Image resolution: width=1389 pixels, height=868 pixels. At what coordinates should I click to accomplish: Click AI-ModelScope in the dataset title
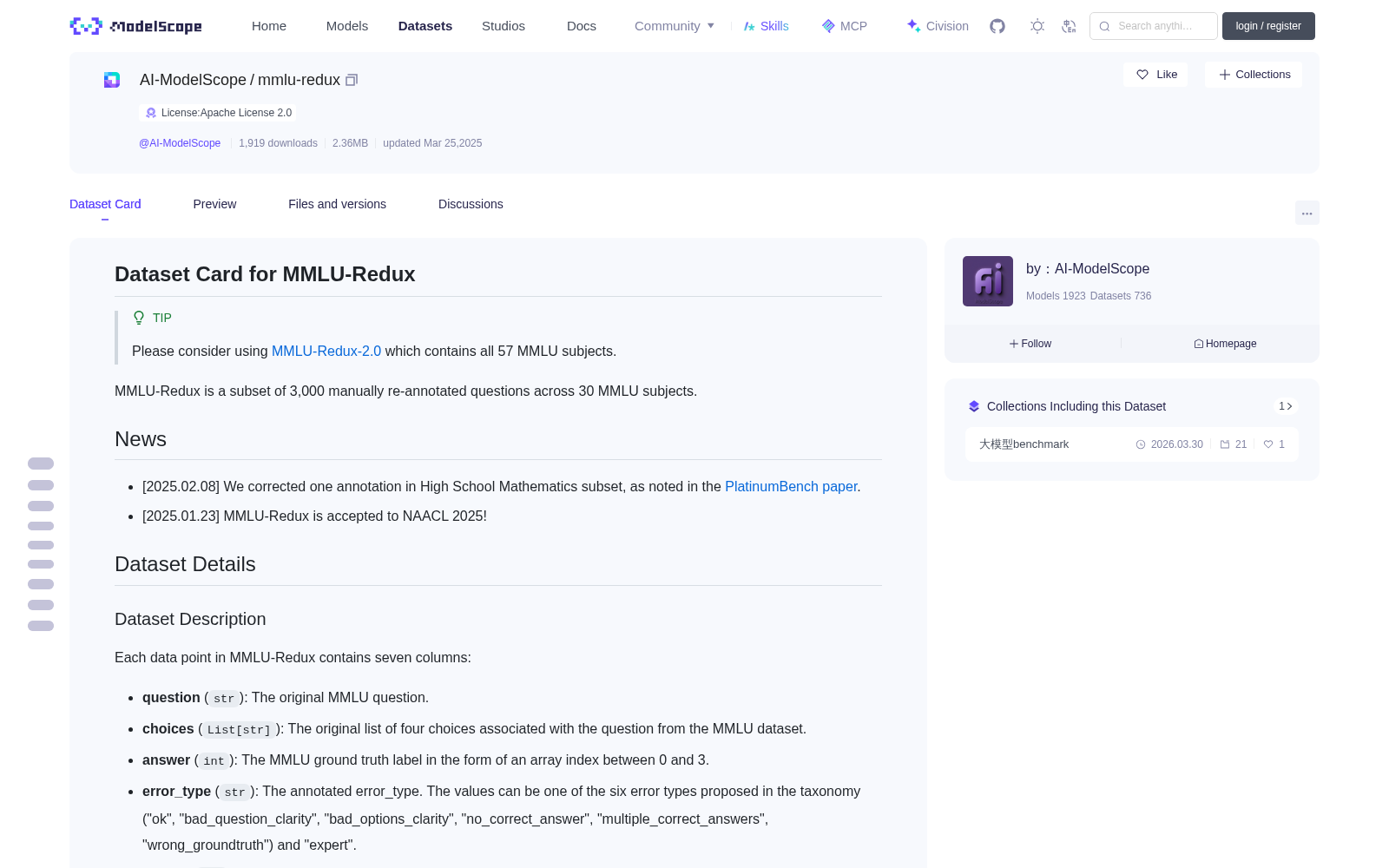(193, 80)
